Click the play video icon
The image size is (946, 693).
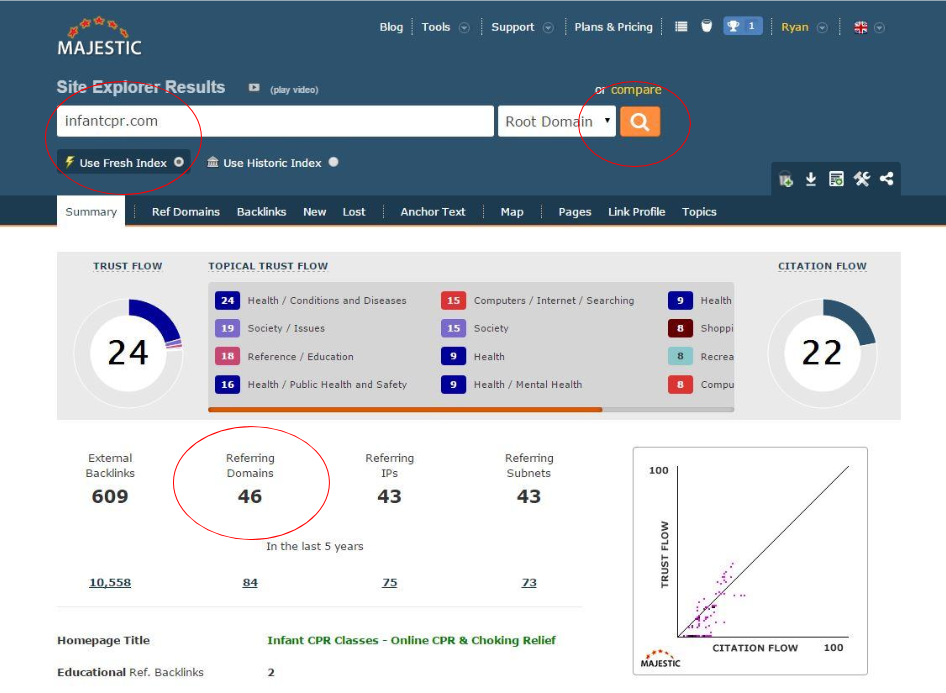254,88
